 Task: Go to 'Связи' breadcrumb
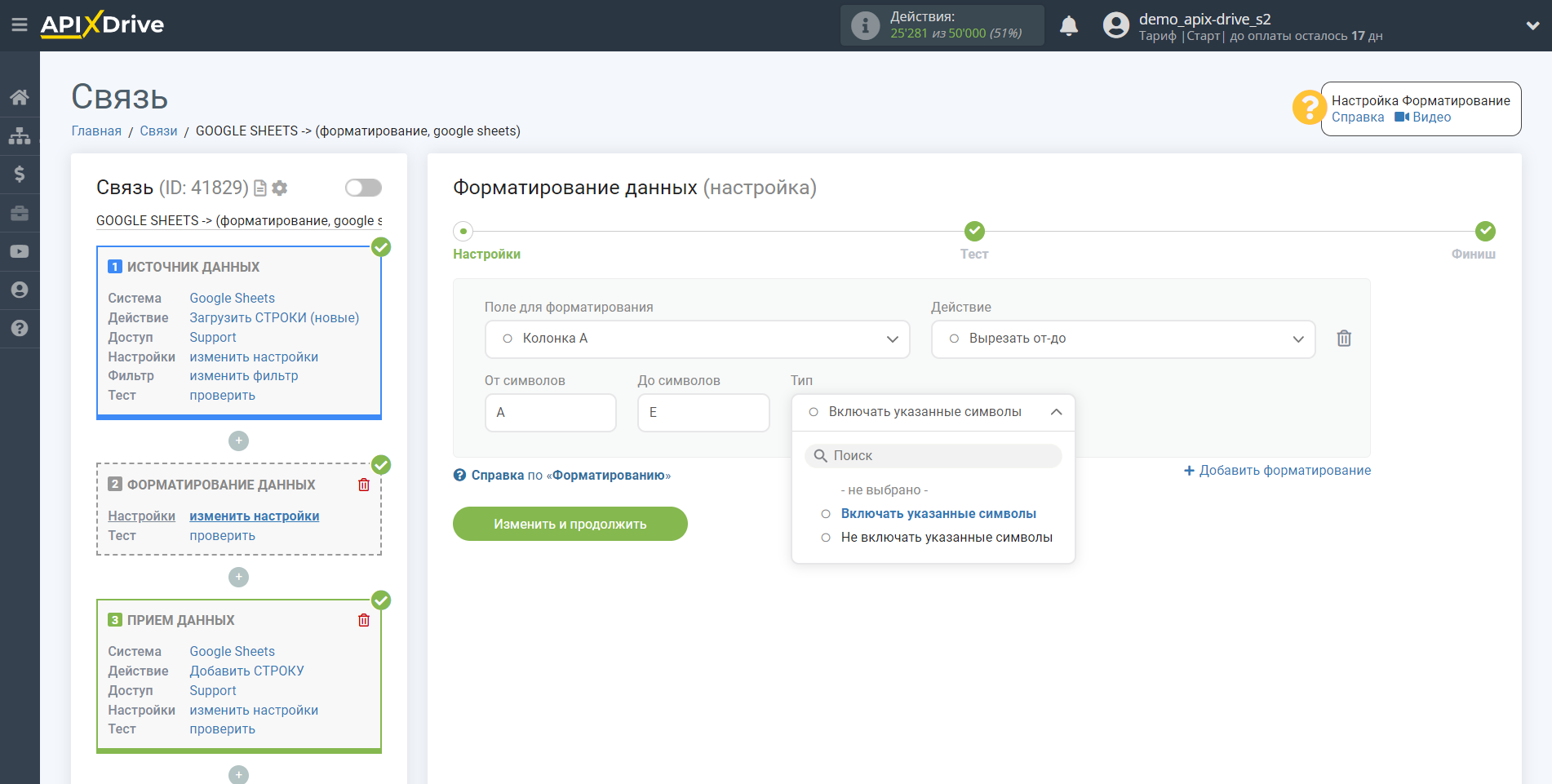click(x=158, y=131)
